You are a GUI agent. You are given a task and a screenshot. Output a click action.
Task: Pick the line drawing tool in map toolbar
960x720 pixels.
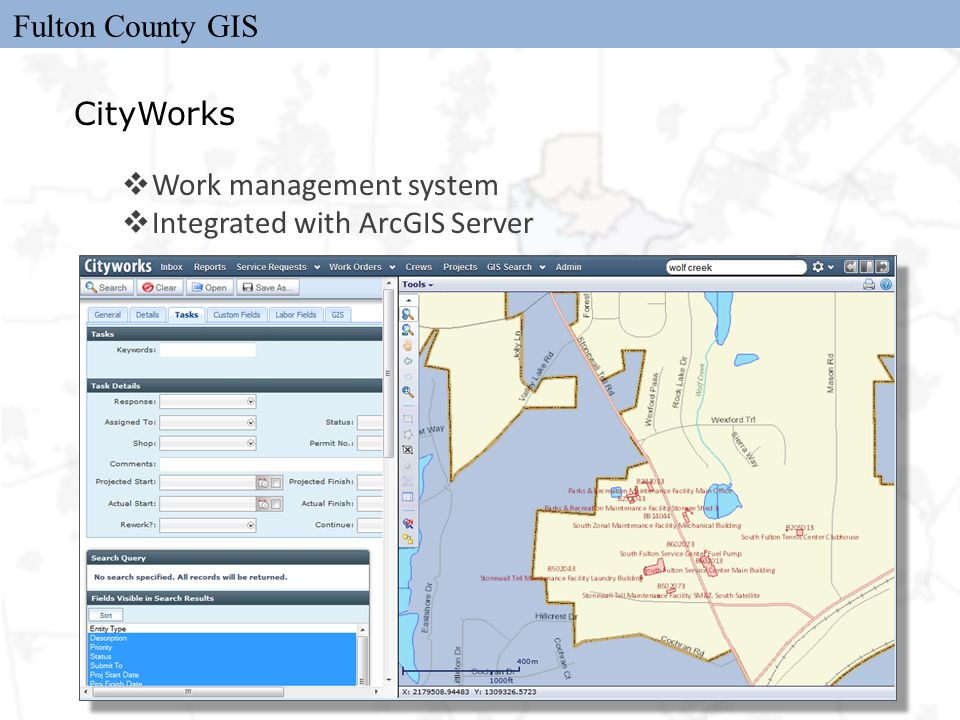pyautogui.click(x=408, y=481)
